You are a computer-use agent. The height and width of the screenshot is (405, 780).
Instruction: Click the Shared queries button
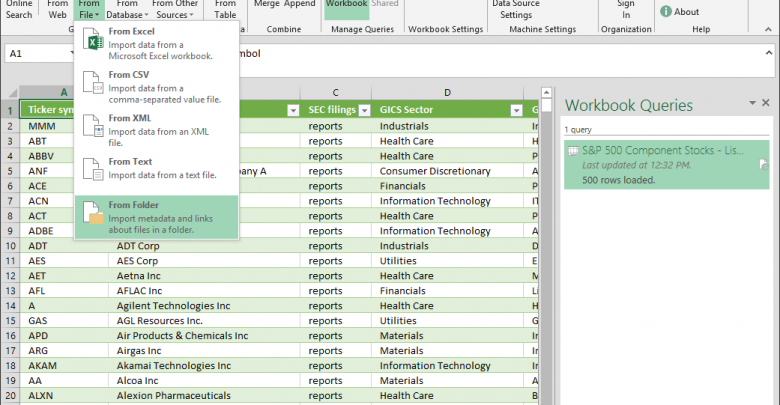tap(385, 4)
